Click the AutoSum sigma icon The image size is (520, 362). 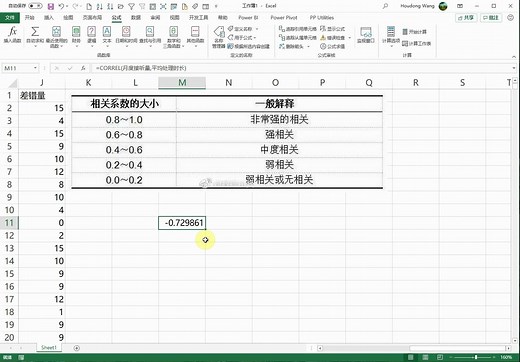pos(35,32)
